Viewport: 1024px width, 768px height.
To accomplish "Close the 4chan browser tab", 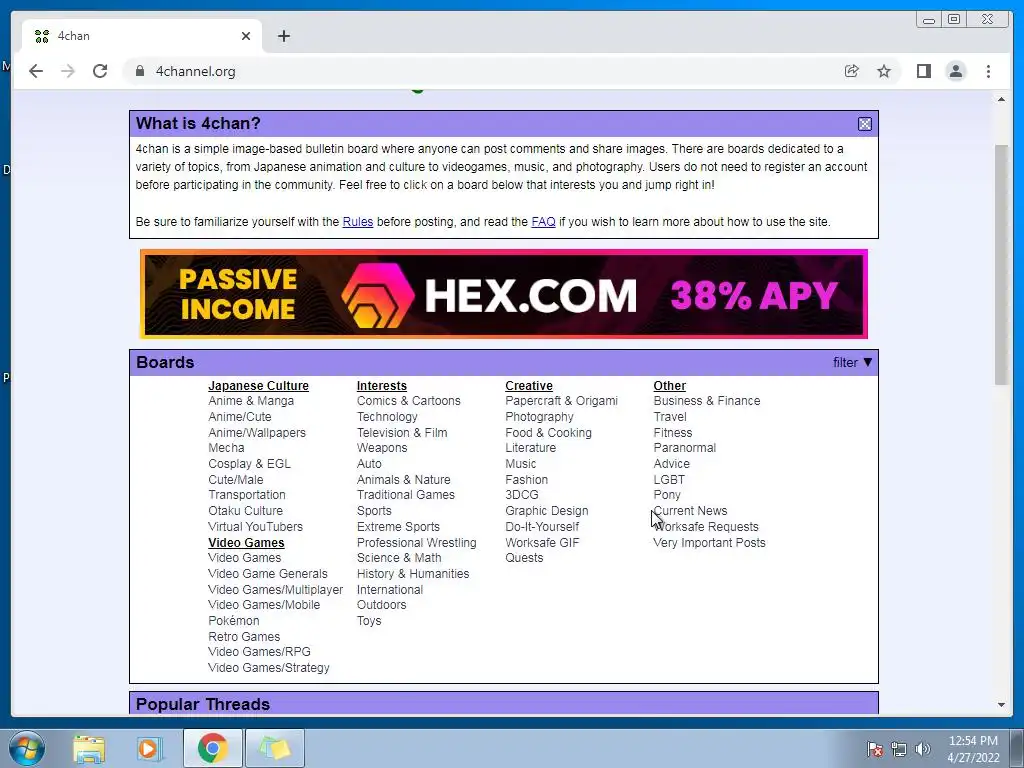I will pos(246,36).
